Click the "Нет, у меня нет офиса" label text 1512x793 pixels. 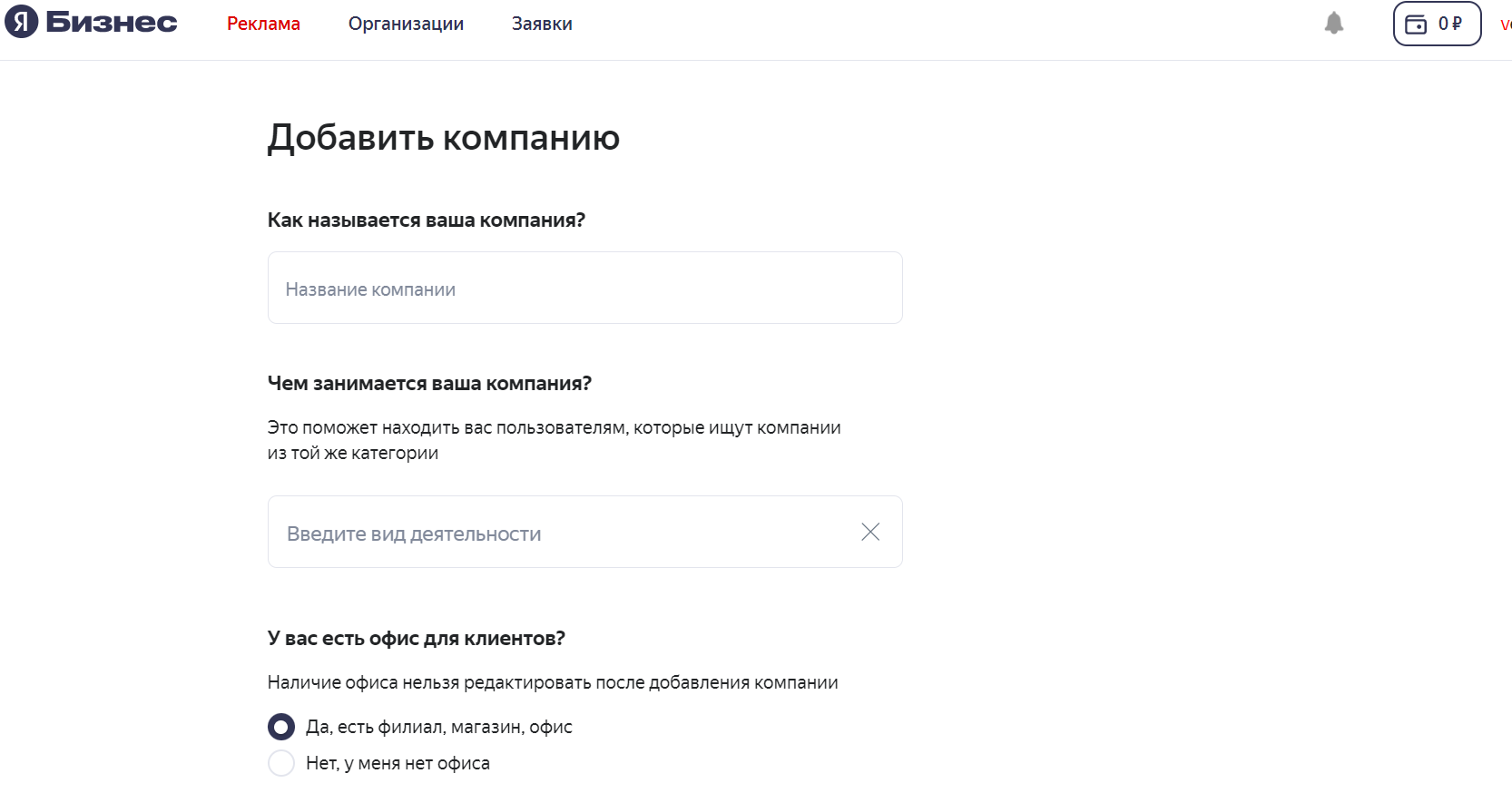[x=398, y=763]
